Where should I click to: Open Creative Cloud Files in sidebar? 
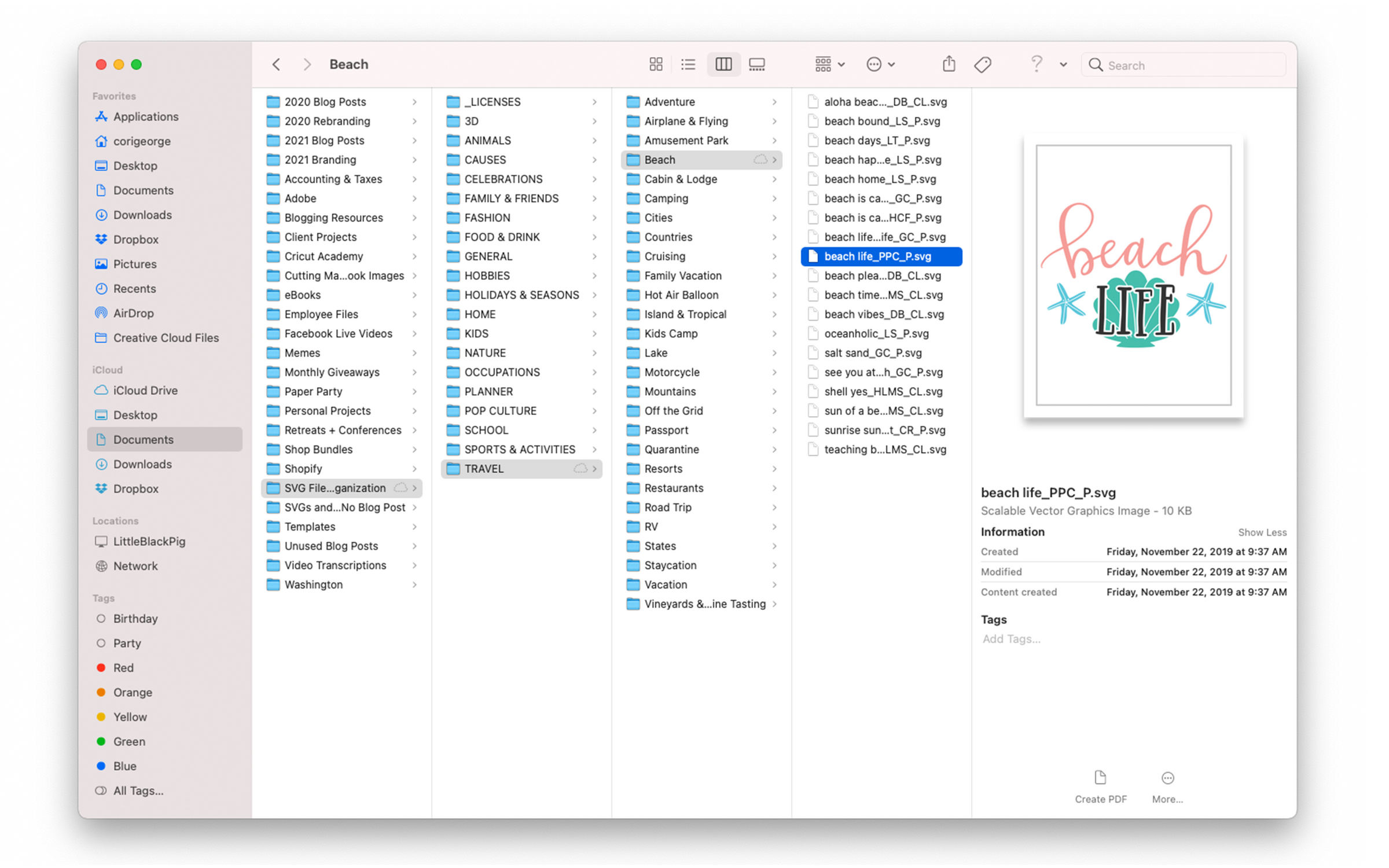(x=166, y=338)
